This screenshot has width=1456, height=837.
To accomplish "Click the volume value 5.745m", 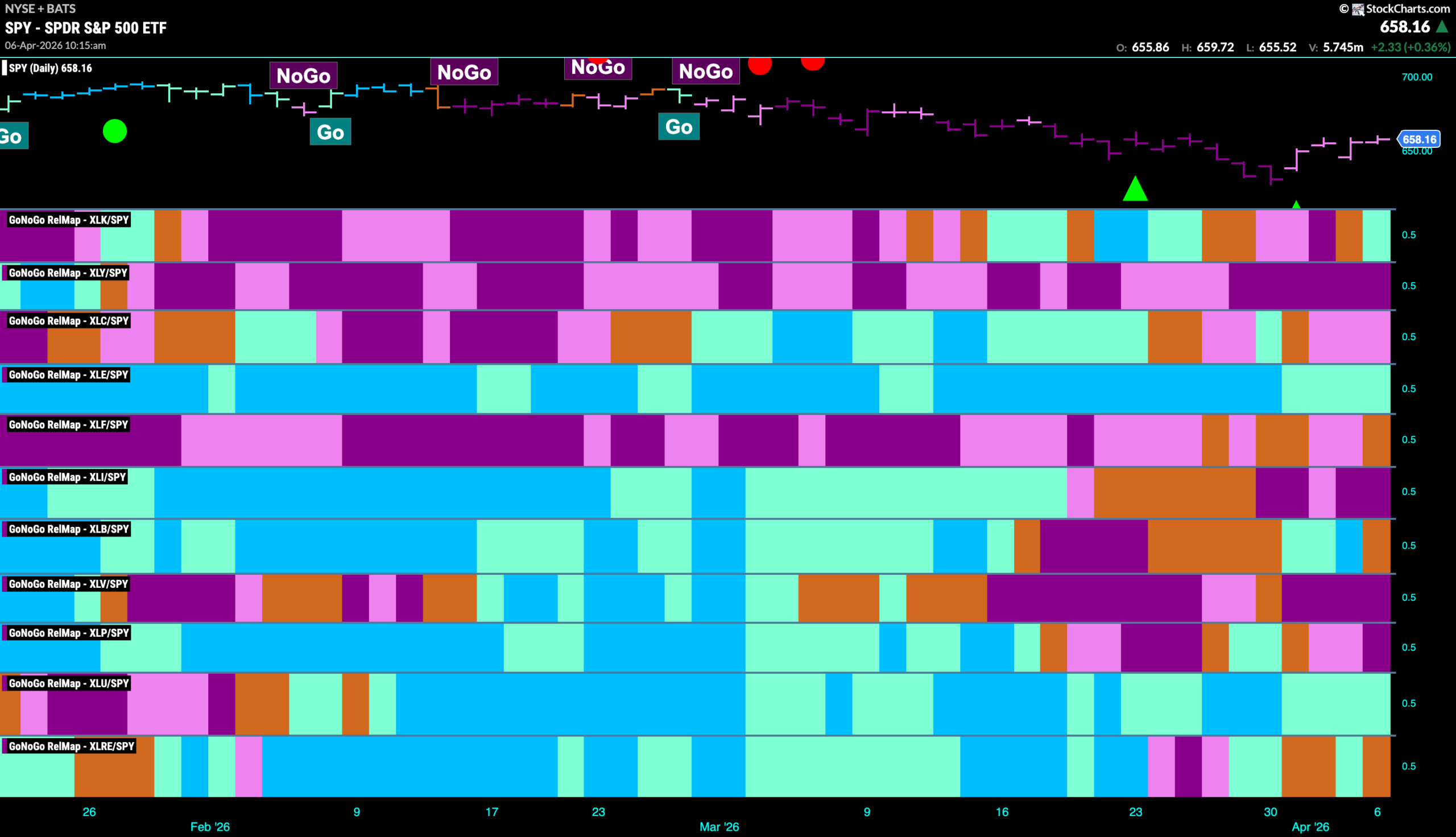I will click(1343, 47).
